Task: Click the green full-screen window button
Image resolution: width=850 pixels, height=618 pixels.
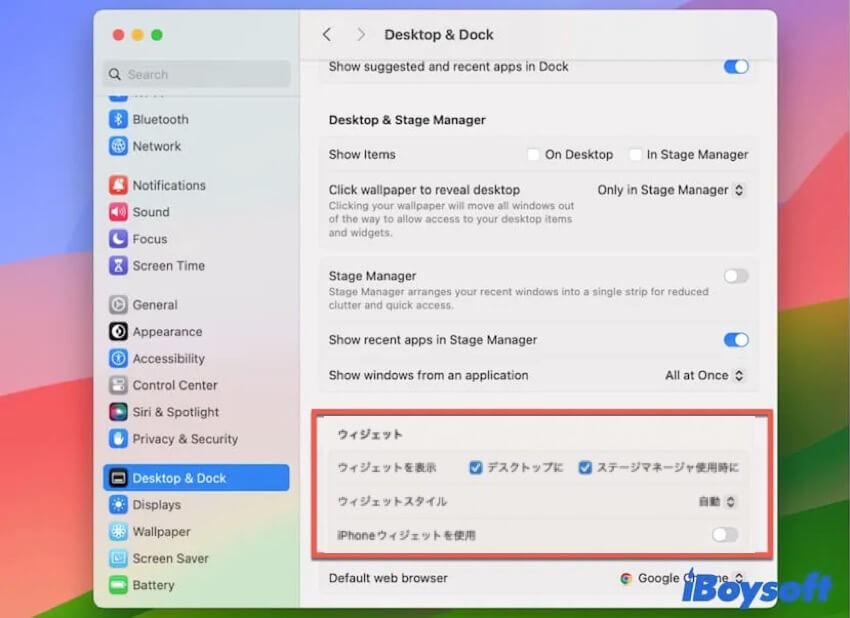Action: coord(157,35)
